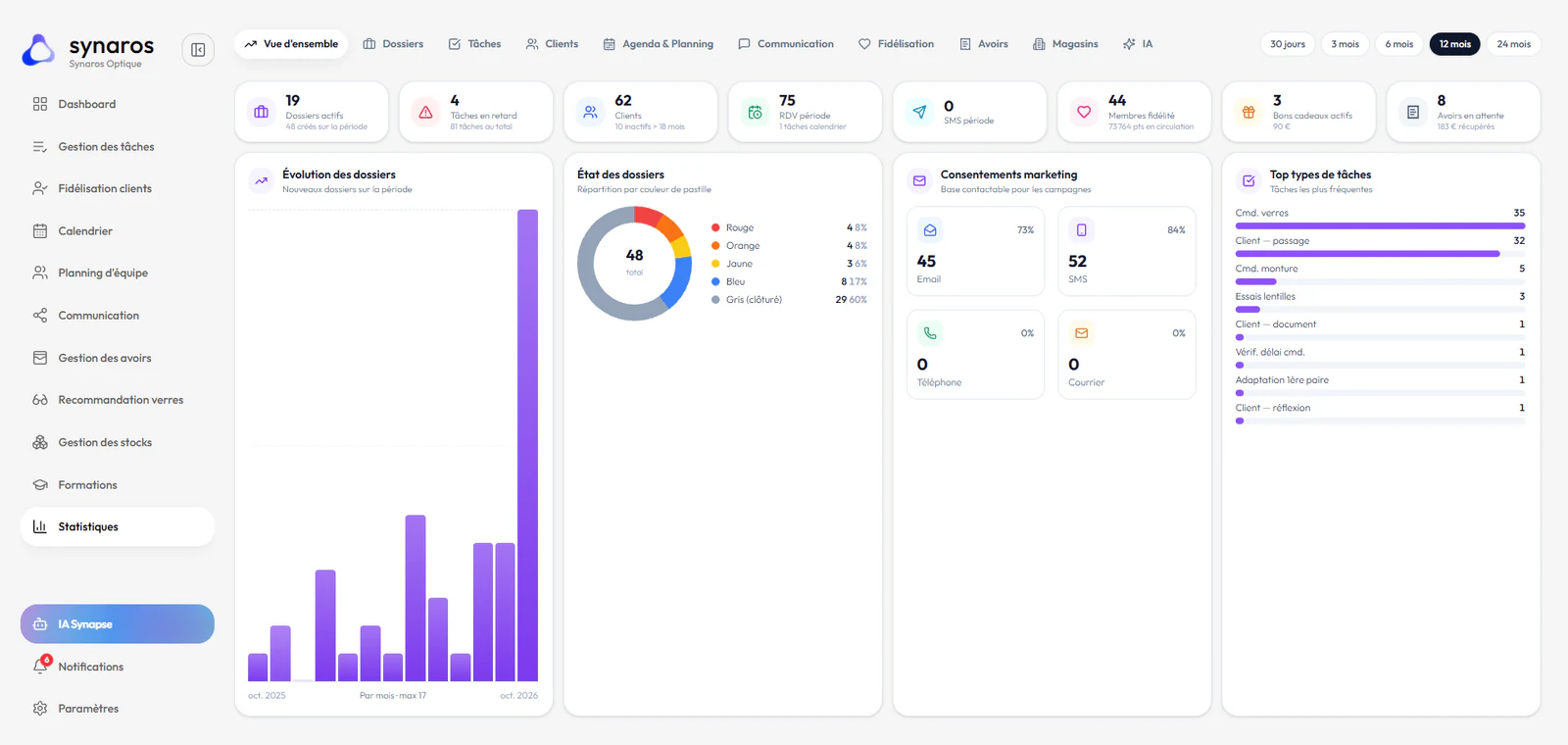1568x745 pixels.
Task: Click the Membres fidélité heart icon
Action: 1085,112
